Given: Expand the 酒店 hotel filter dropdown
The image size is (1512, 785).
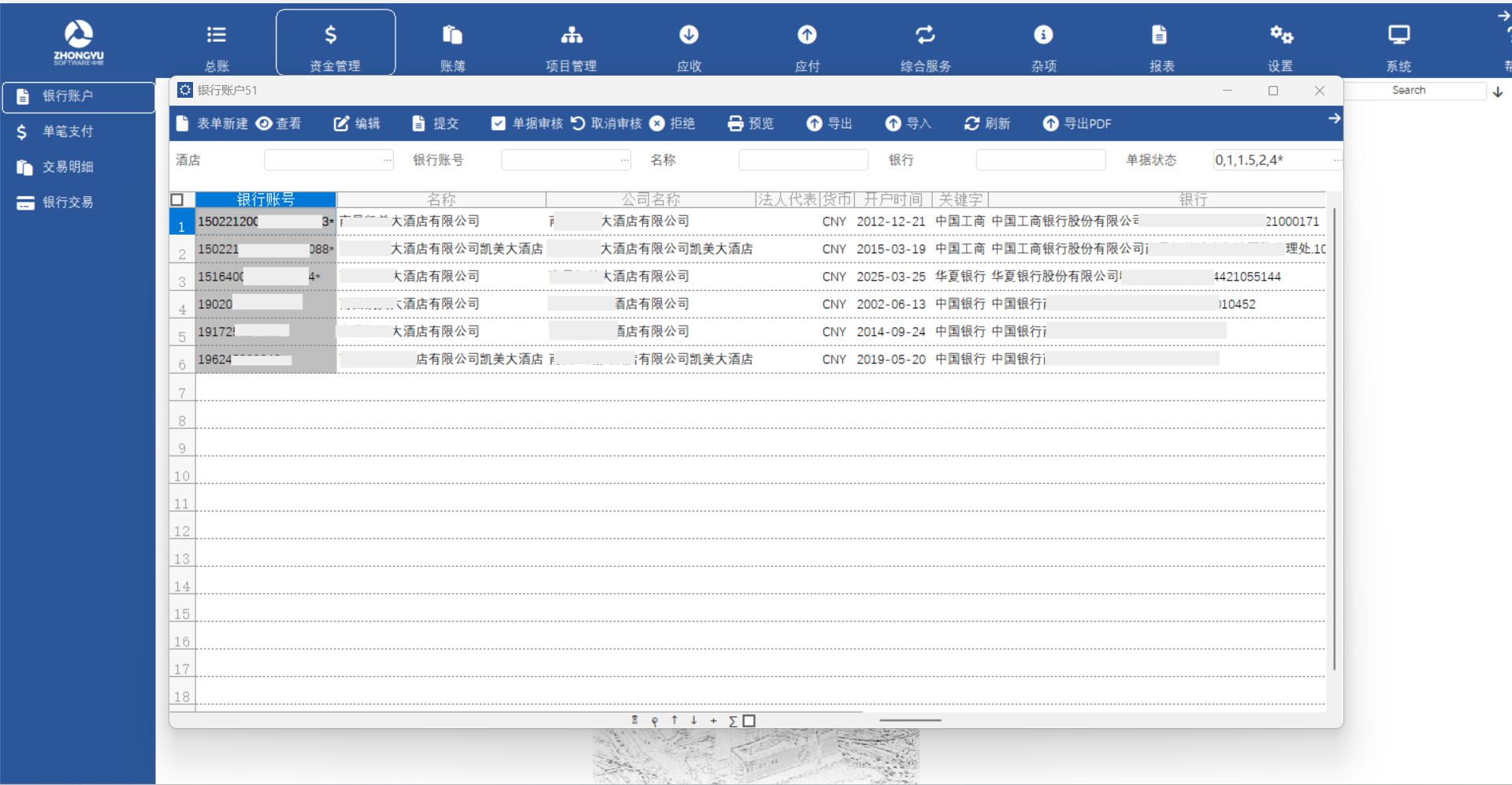Looking at the screenshot, I should click(387, 160).
